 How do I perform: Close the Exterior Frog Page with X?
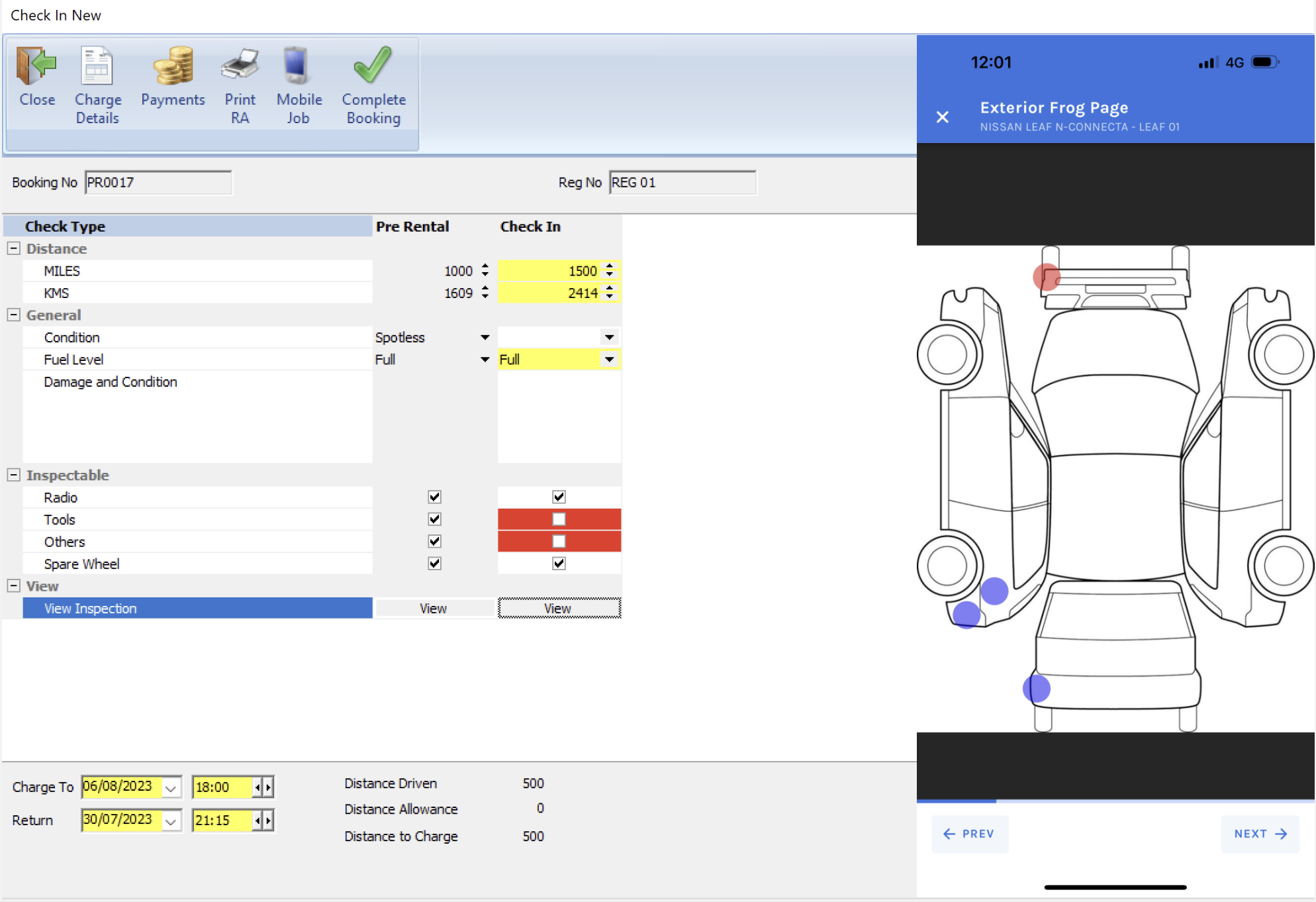coord(943,117)
